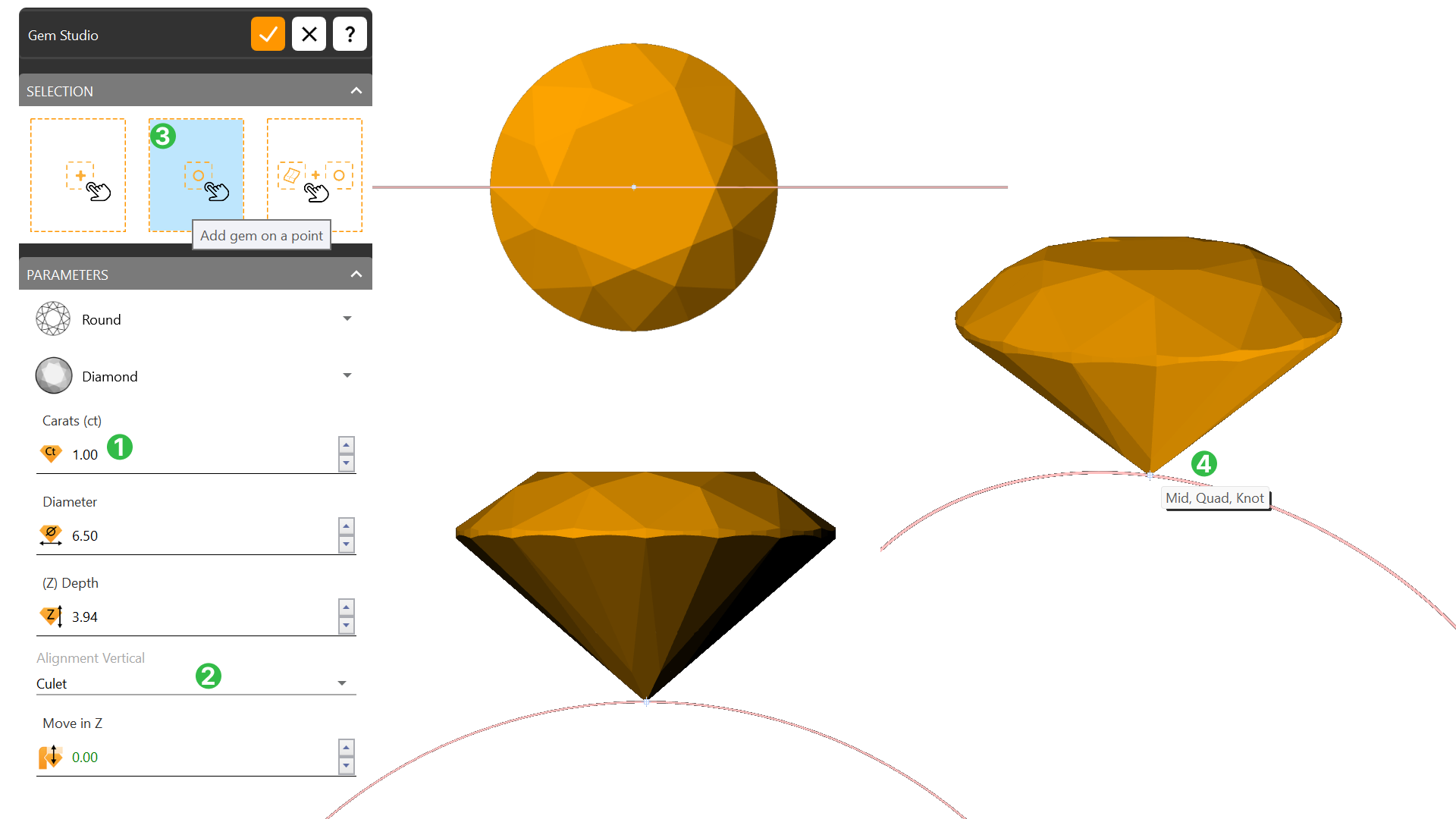Confirm with the orange checkmark button

(268, 34)
